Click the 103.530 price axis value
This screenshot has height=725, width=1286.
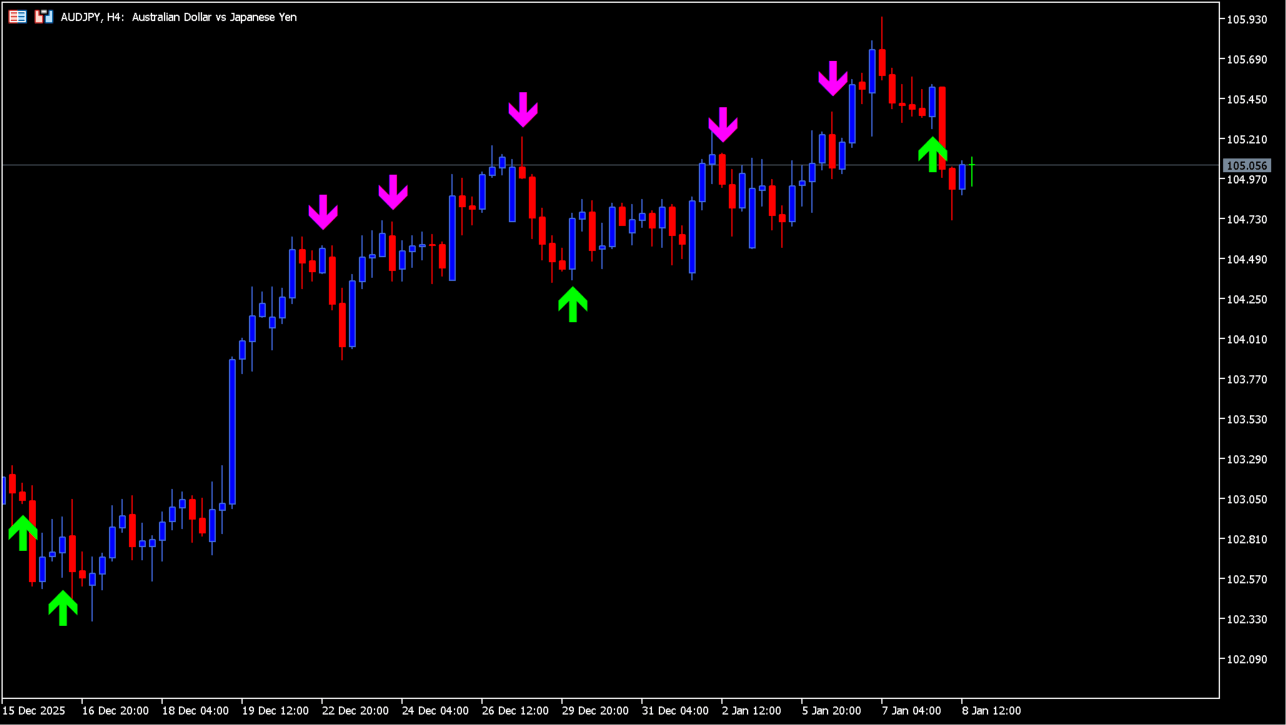(x=1246, y=419)
